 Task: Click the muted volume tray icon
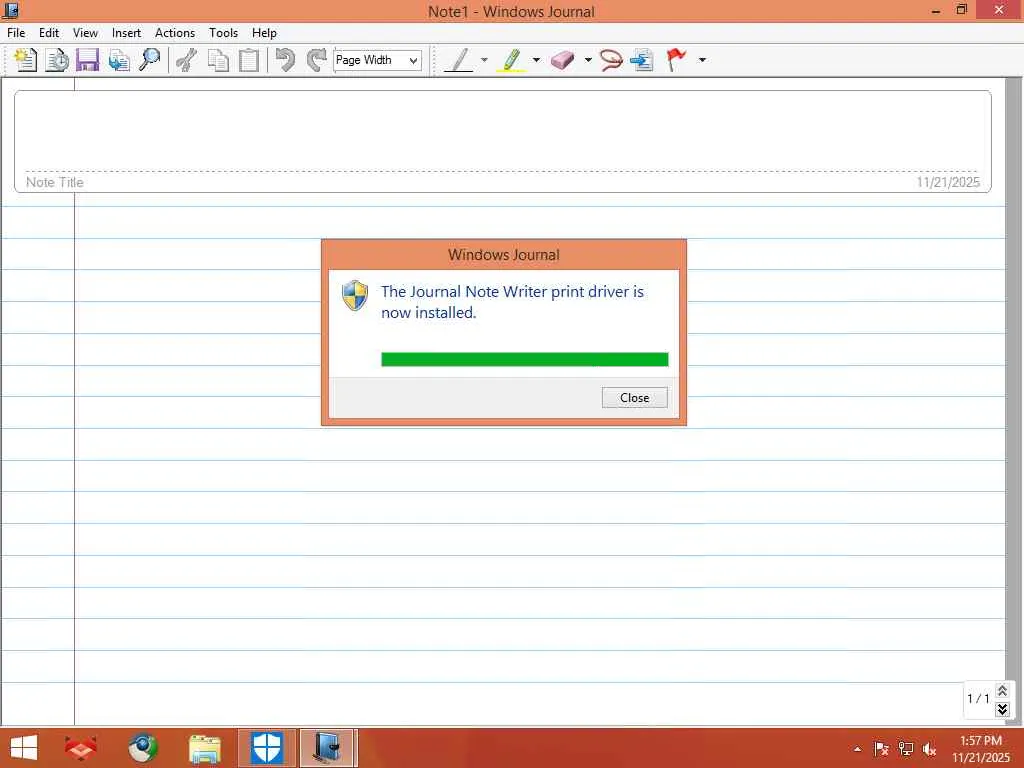[x=929, y=749]
